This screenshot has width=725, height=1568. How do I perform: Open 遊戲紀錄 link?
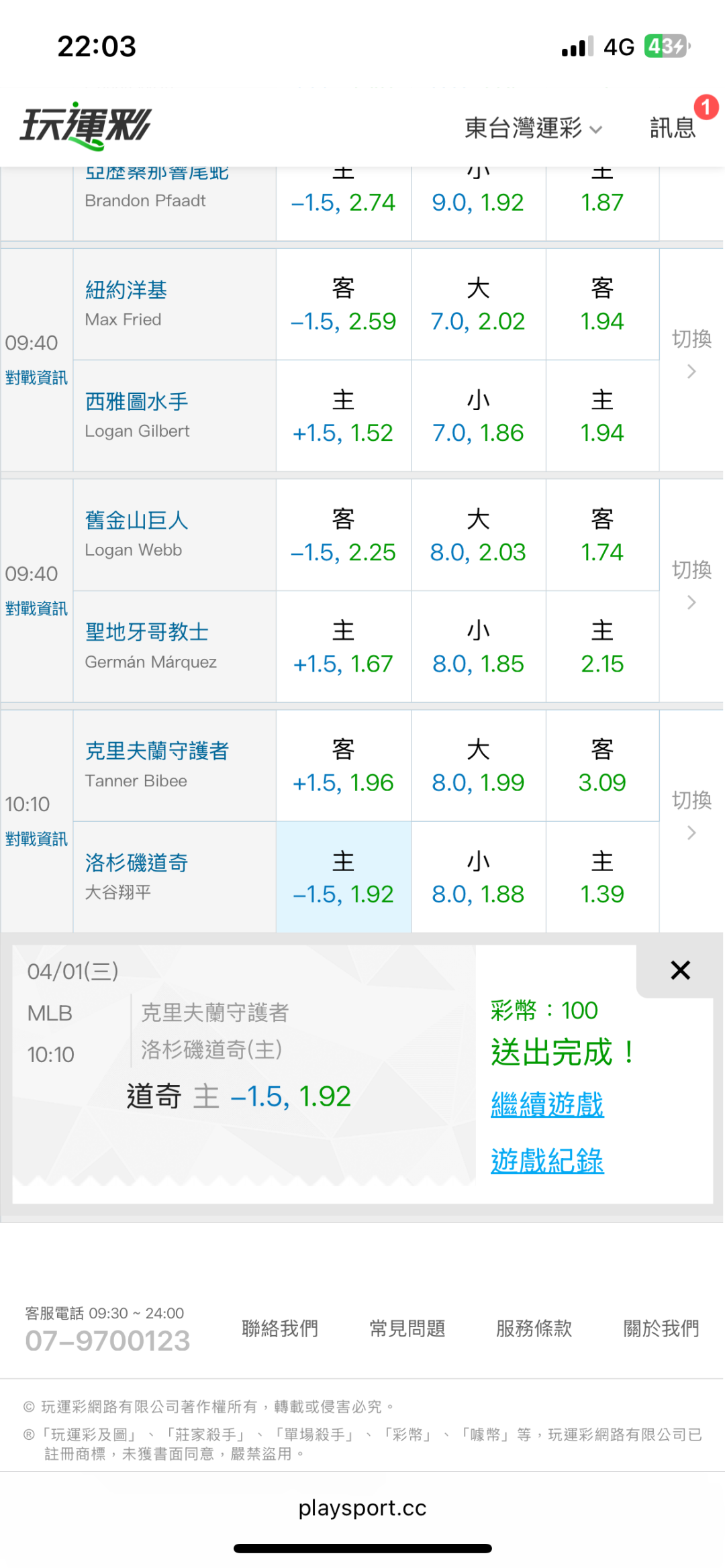pos(547,1160)
